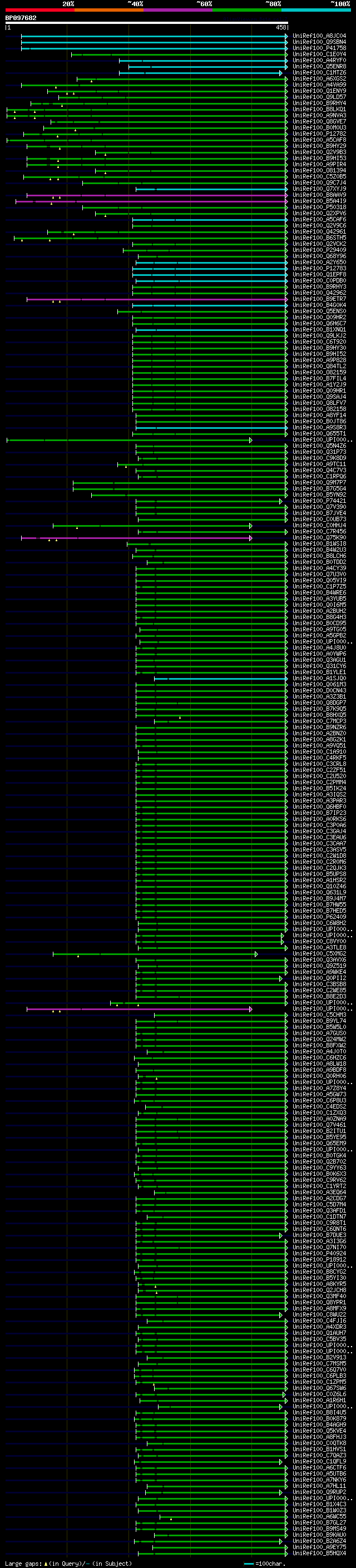Open hit UniRef100_A4RYF0
This screenshot has width=356, height=1568.
click(x=319, y=60)
